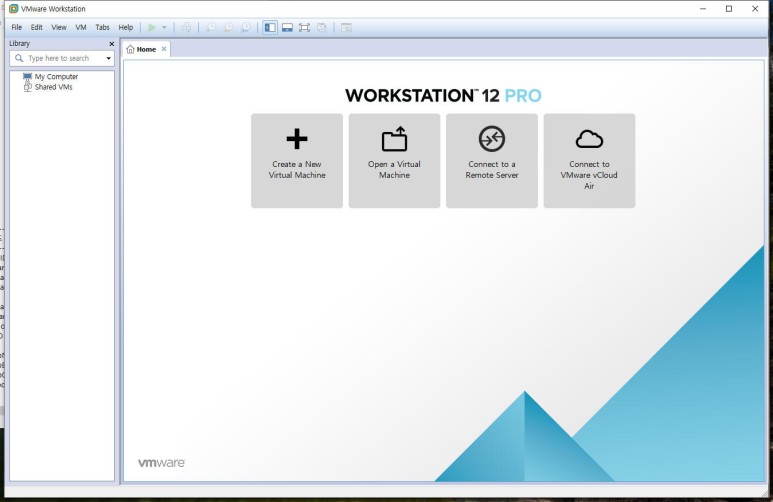Click Connect to VMware vCloud Air tile
This screenshot has width=773, height=502.
[589, 161]
